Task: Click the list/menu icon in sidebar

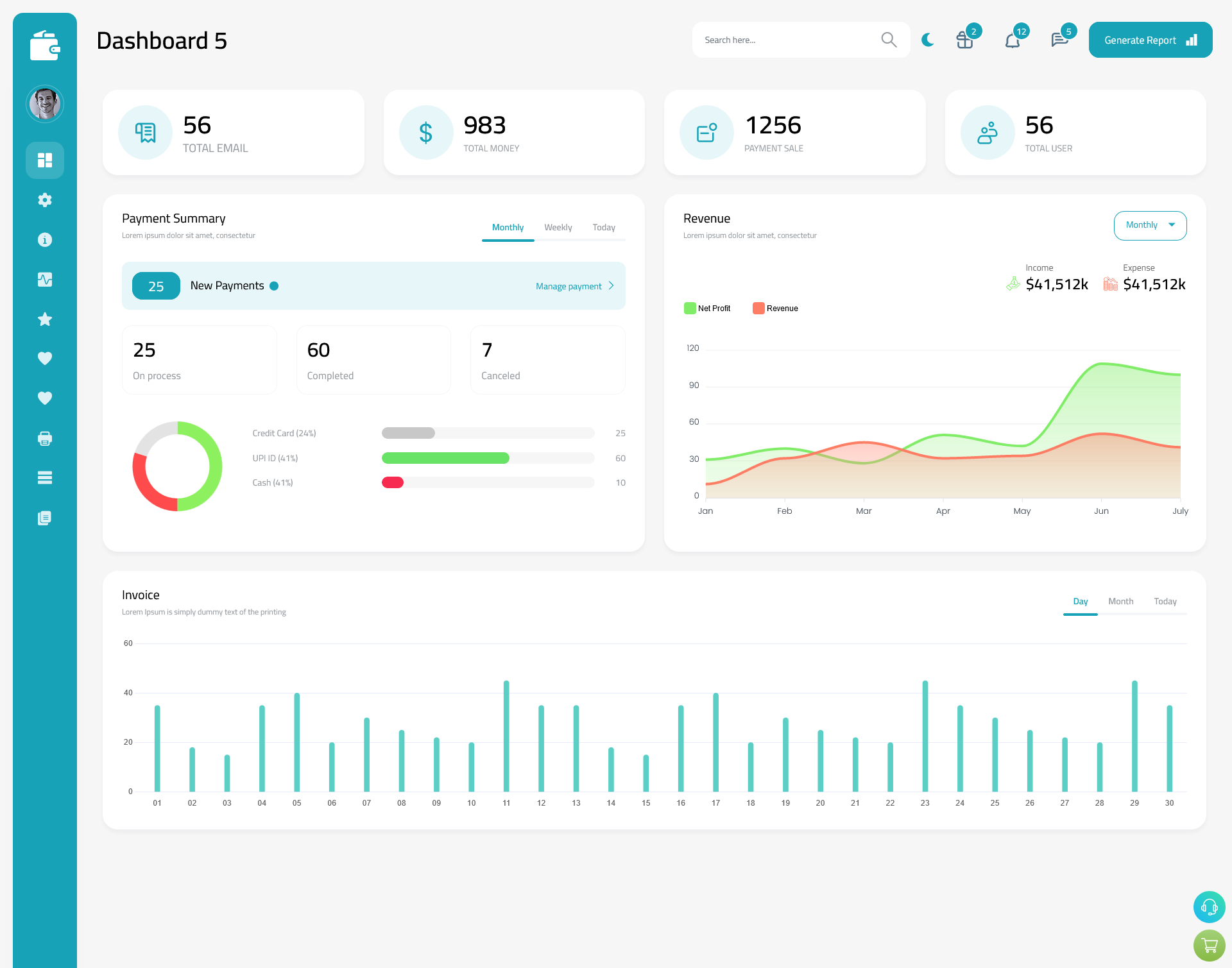Action: pyautogui.click(x=44, y=477)
